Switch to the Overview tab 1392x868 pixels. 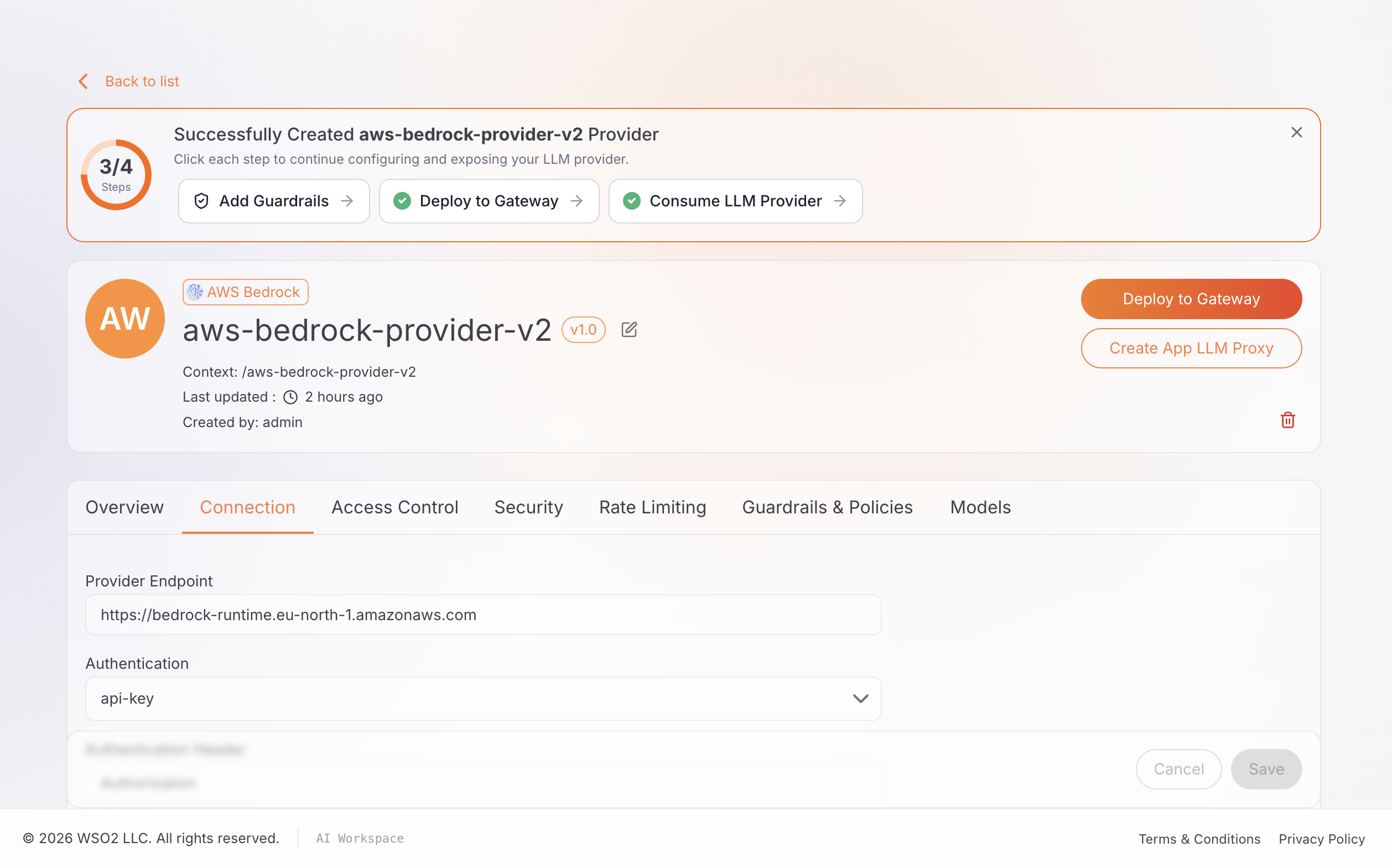tap(124, 507)
